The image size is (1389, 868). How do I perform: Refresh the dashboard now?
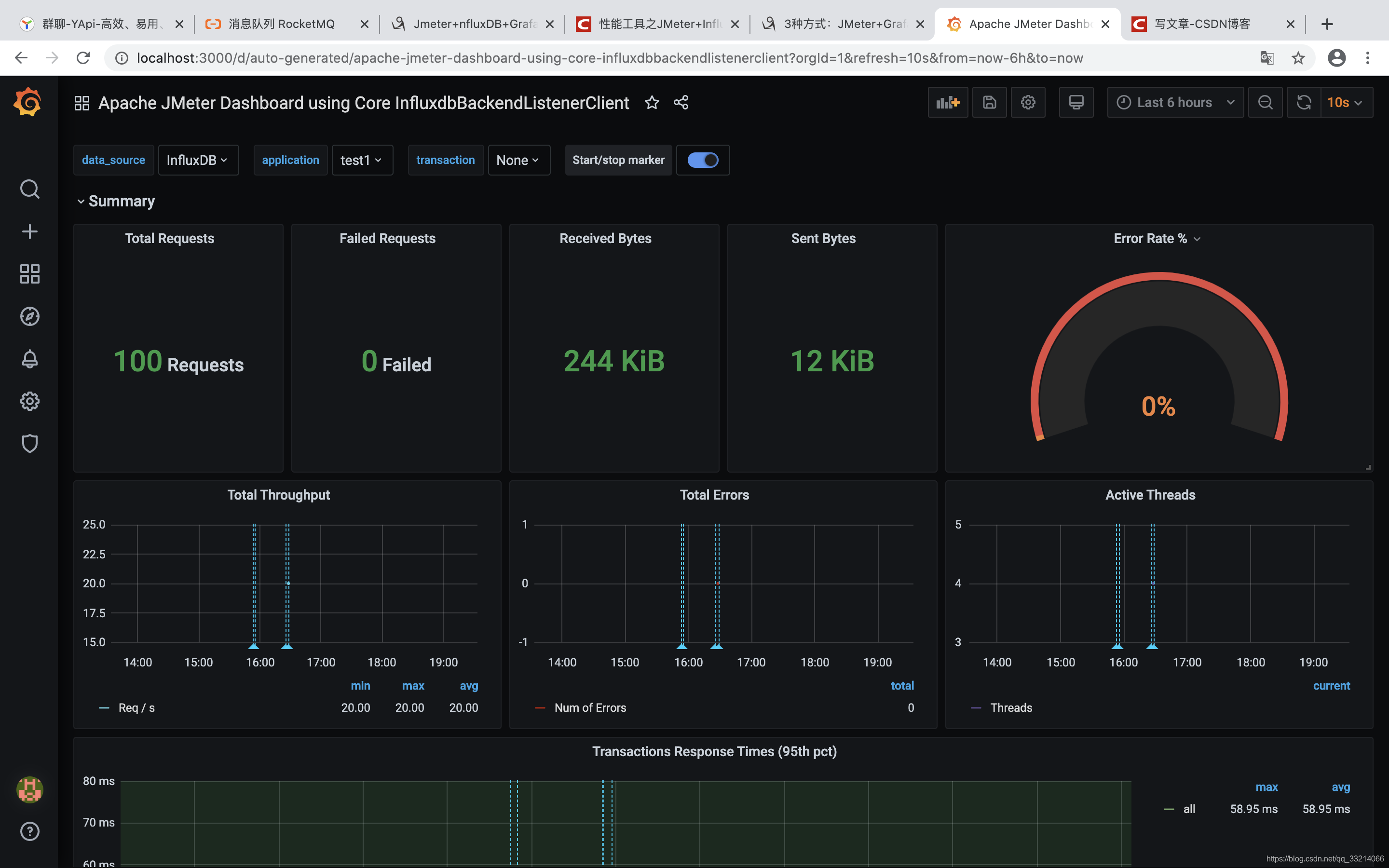(x=1304, y=102)
